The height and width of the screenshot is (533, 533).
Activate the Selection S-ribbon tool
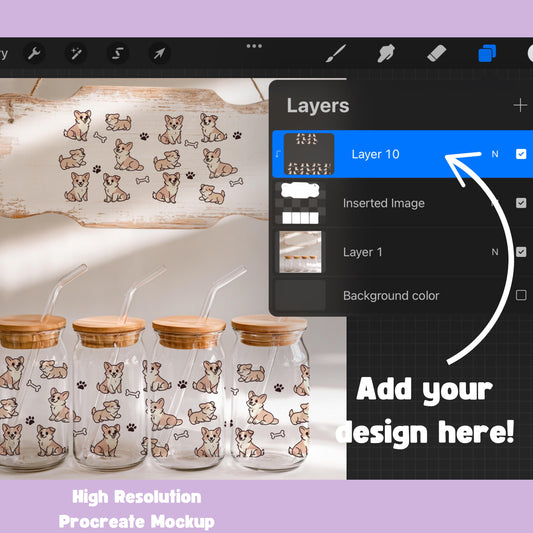[118, 53]
